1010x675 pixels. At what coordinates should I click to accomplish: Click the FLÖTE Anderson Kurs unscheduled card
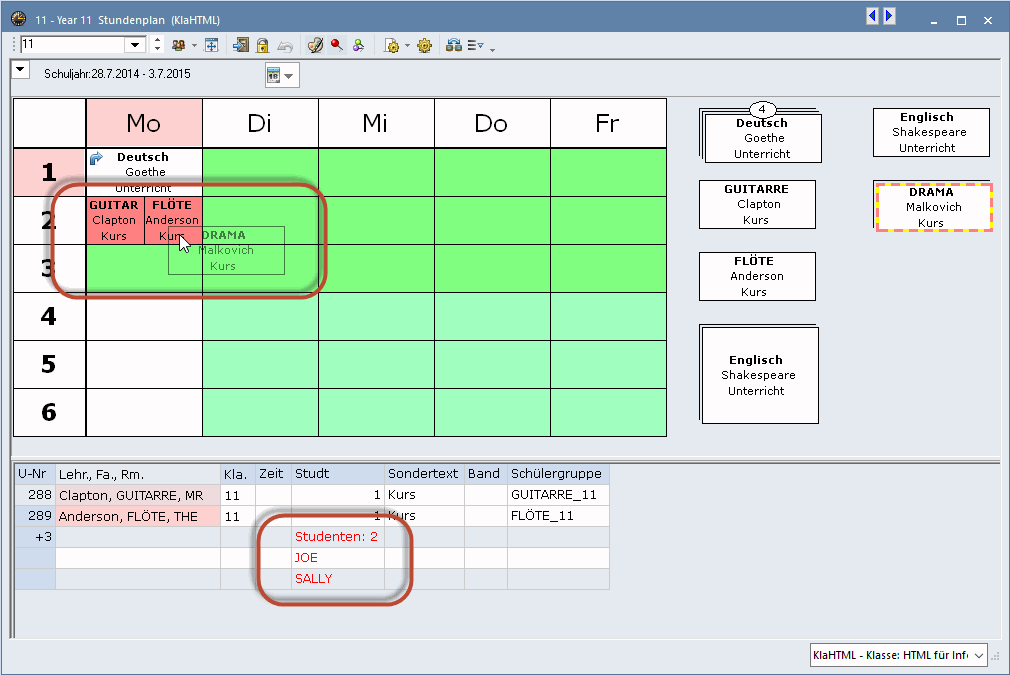coord(757,276)
